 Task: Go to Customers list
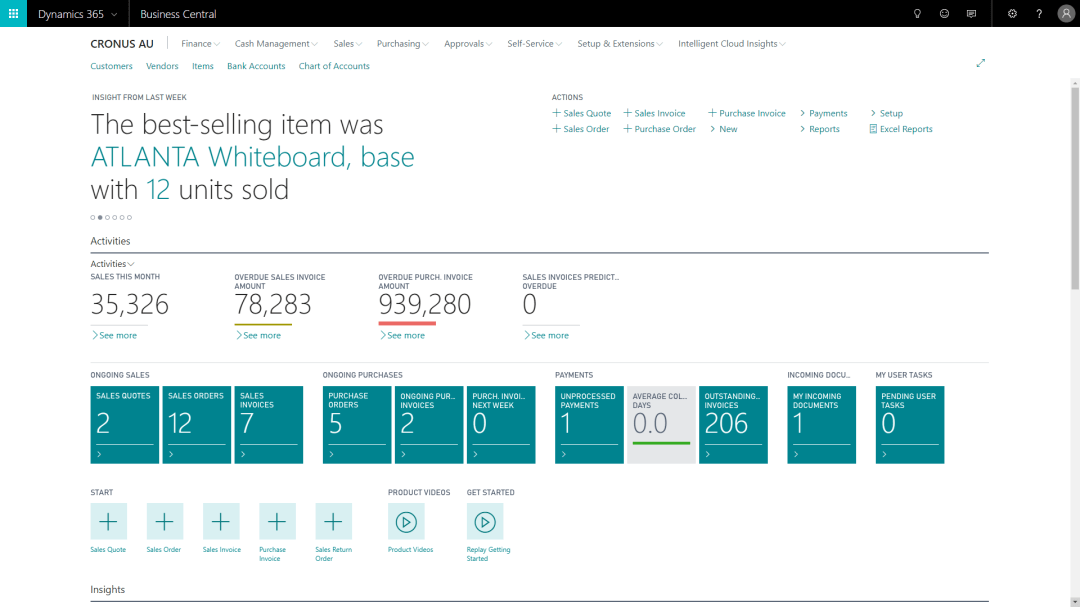click(111, 66)
